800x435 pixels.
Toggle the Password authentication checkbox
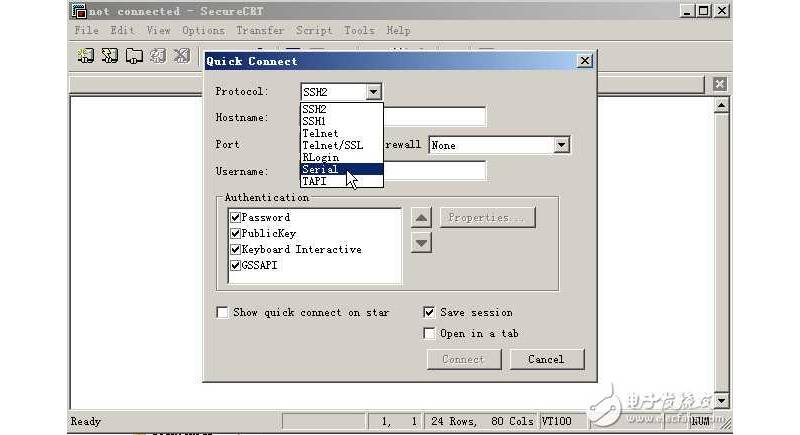[x=235, y=217]
